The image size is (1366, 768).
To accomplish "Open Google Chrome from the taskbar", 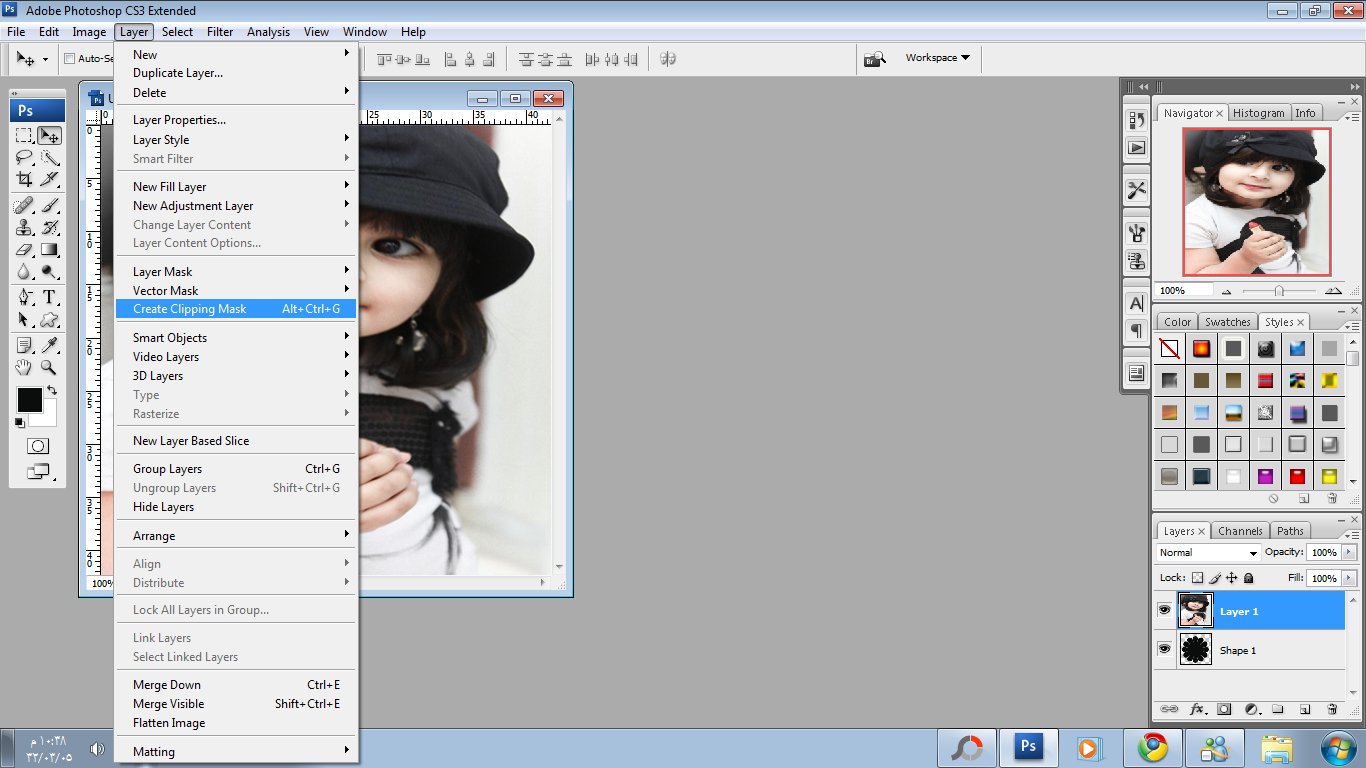I will coord(1152,747).
